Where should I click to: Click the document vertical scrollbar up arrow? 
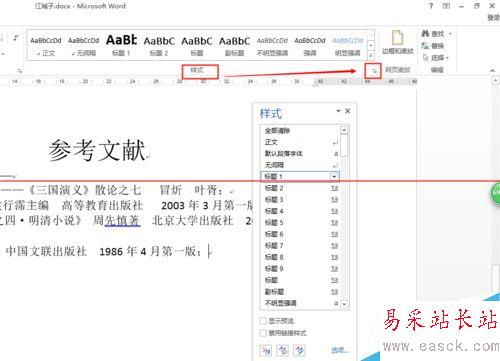(x=496, y=80)
